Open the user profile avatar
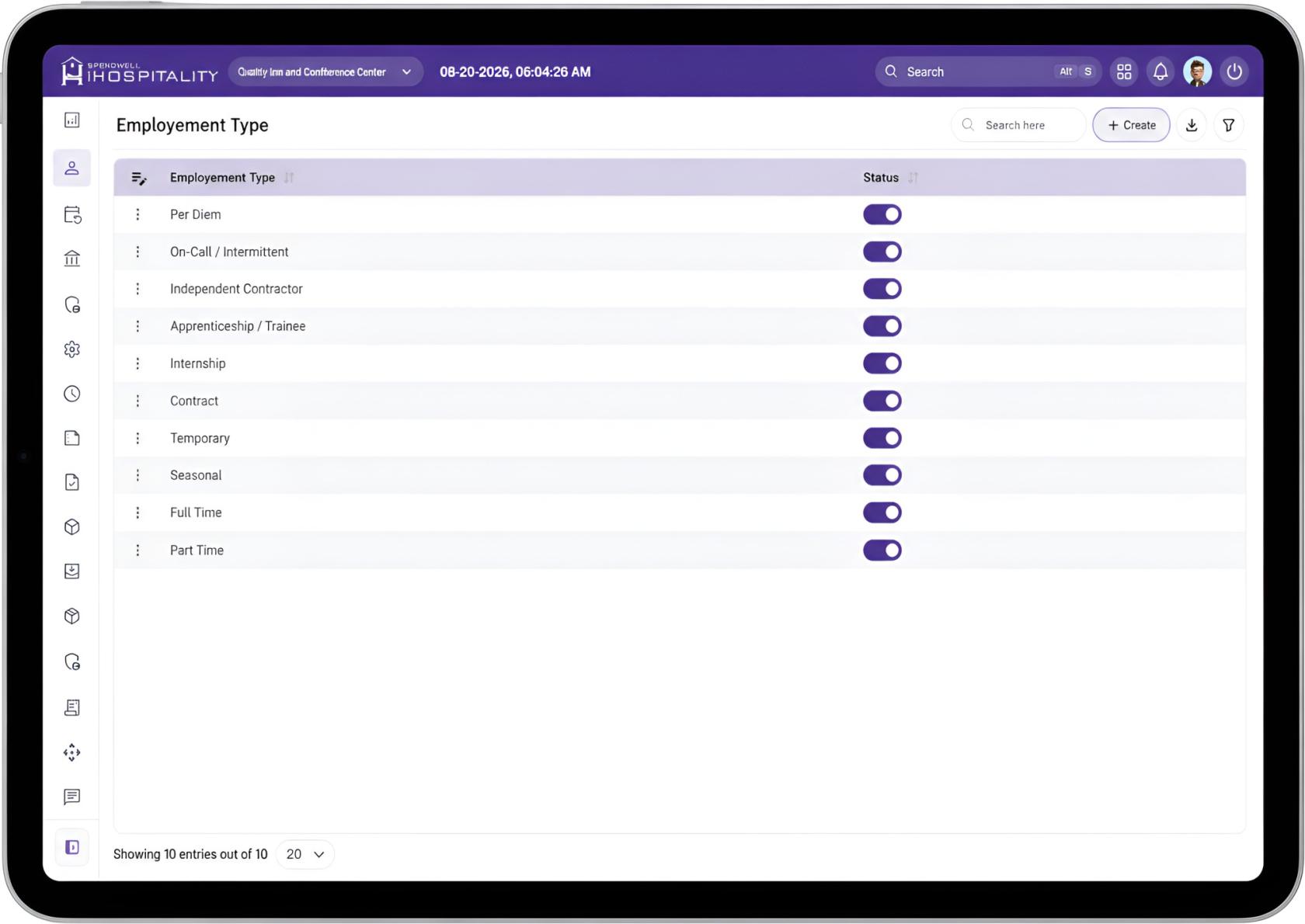Viewport: 1305px width, 924px height. point(1197,71)
